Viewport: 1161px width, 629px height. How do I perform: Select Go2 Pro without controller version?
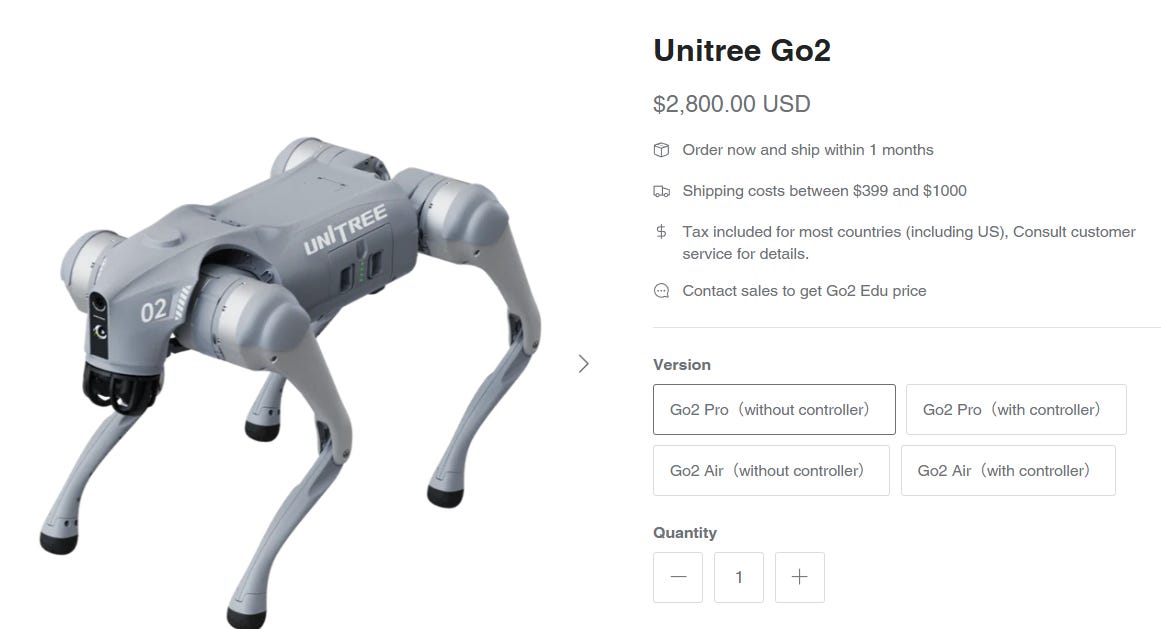coord(774,409)
